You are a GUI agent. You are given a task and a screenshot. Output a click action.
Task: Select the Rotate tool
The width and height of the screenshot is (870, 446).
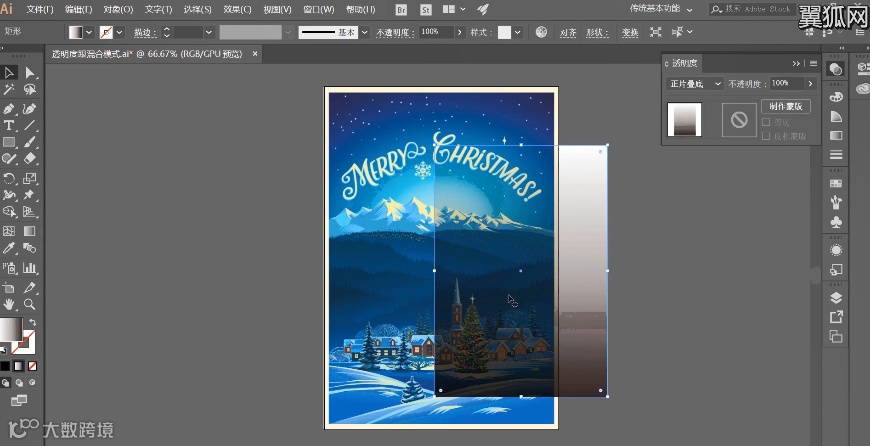point(9,178)
